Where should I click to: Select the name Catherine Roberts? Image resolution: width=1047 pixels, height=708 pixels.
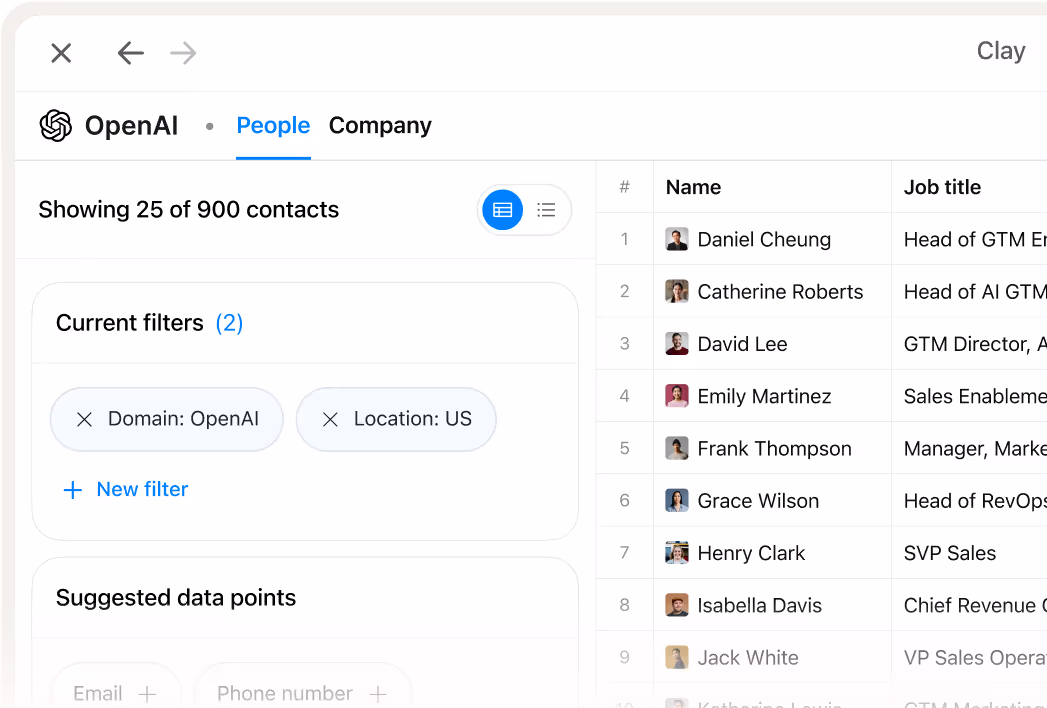[x=780, y=291]
